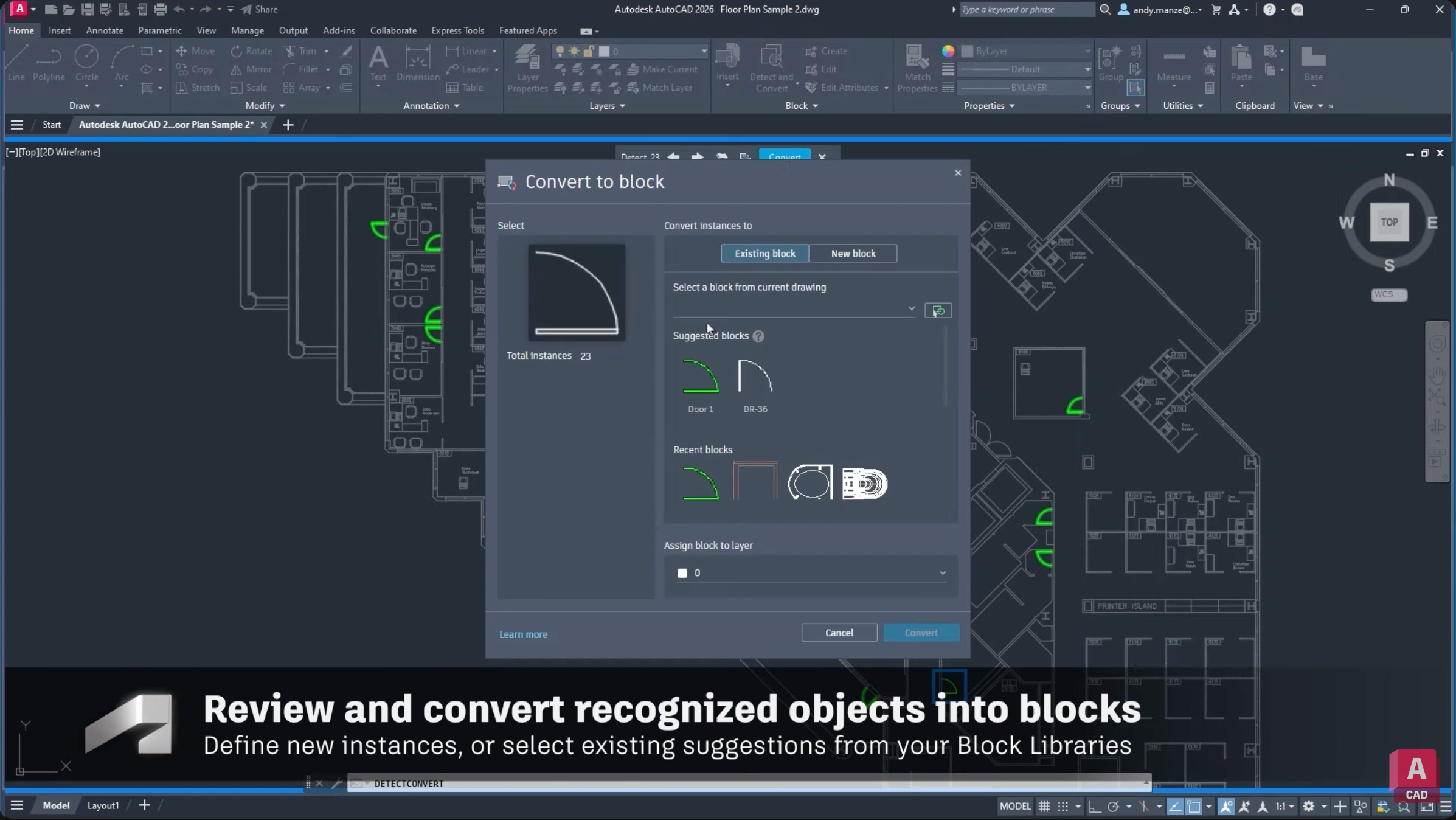This screenshot has width=1456, height=820.
Task: Open Layer Properties
Action: click(x=527, y=68)
